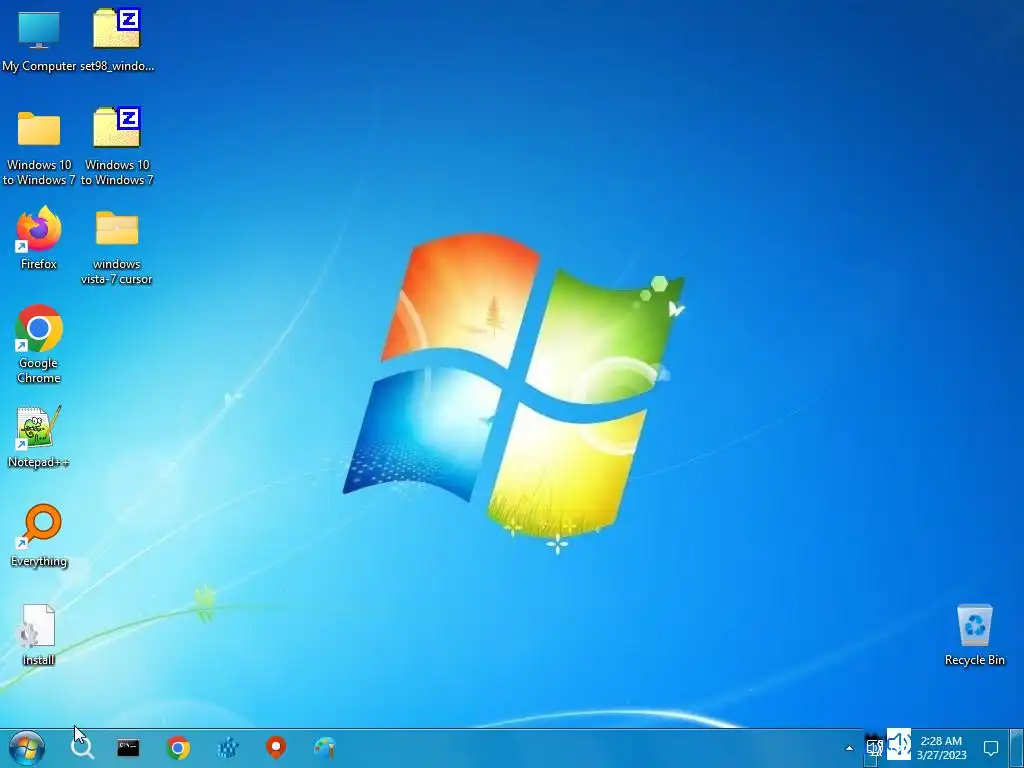The image size is (1024, 768).
Task: Open the My Computer desktop icon
Action: click(x=39, y=40)
